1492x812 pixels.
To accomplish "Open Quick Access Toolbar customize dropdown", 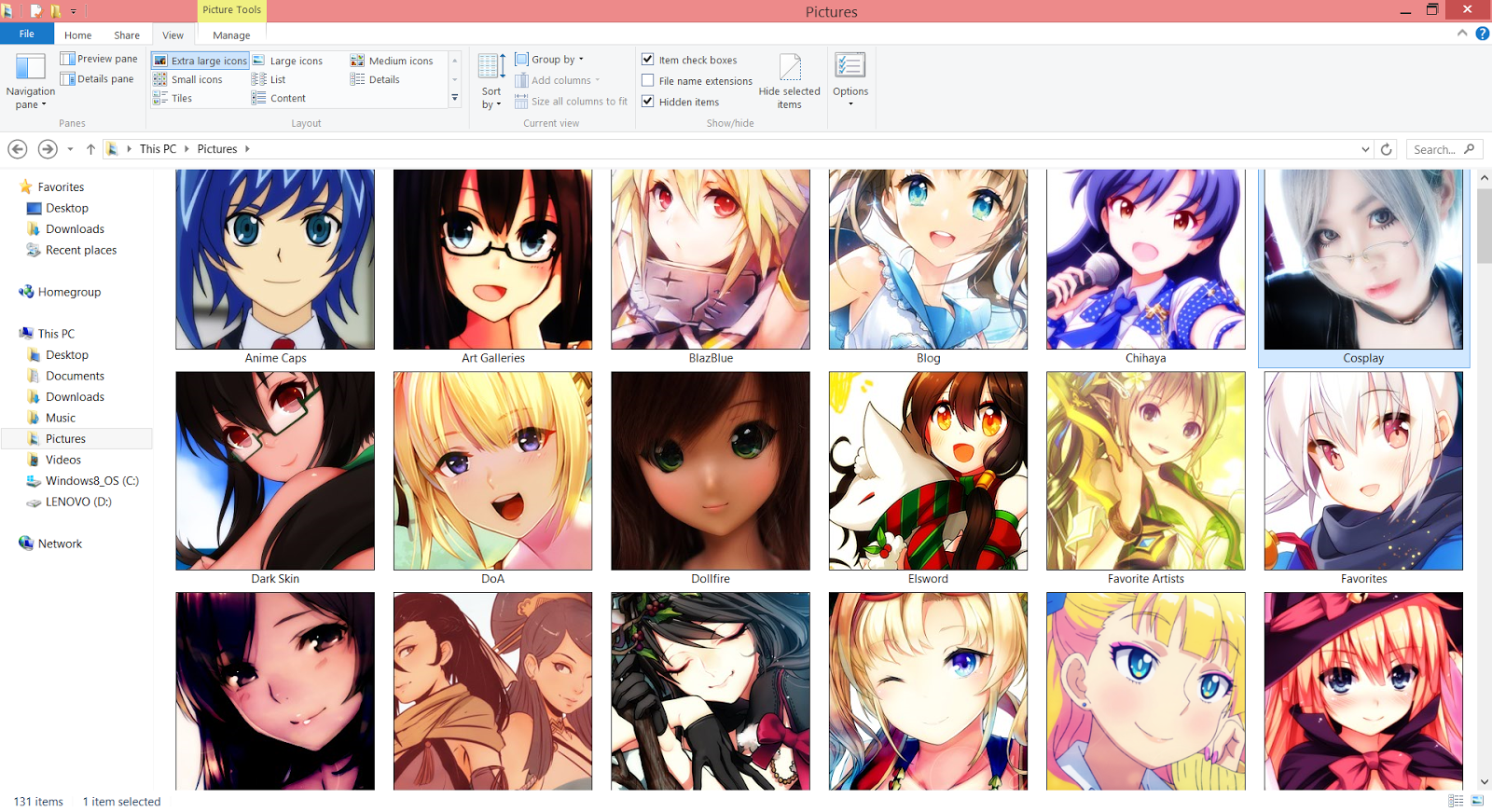I will 74,11.
